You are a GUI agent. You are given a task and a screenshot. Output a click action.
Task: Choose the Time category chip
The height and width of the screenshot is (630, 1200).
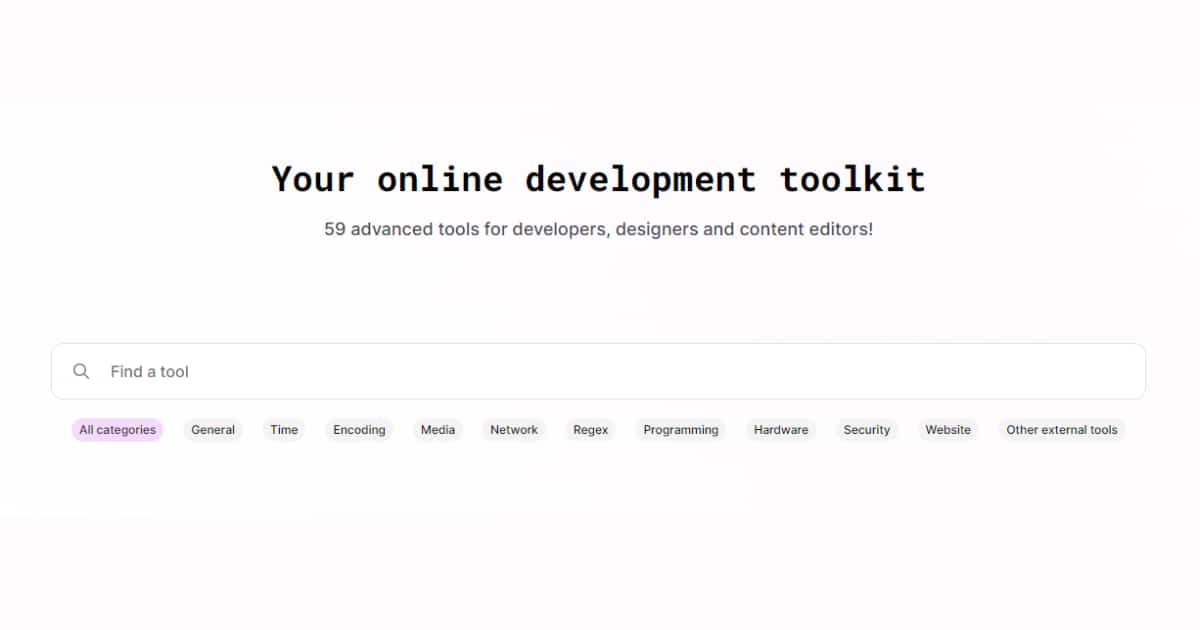pyautogui.click(x=284, y=430)
